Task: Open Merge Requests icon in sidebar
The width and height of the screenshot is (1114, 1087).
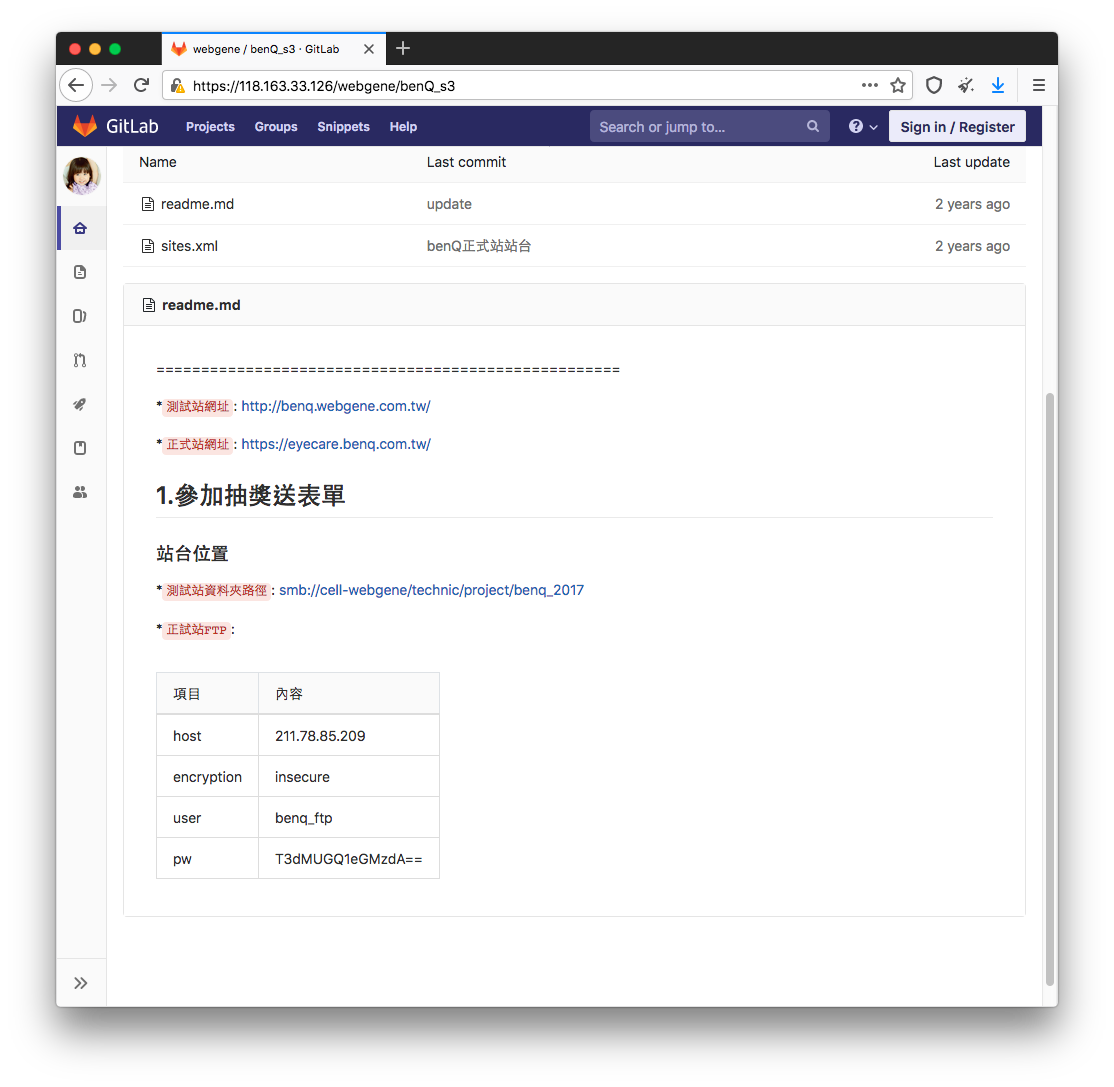Action: pos(80,360)
